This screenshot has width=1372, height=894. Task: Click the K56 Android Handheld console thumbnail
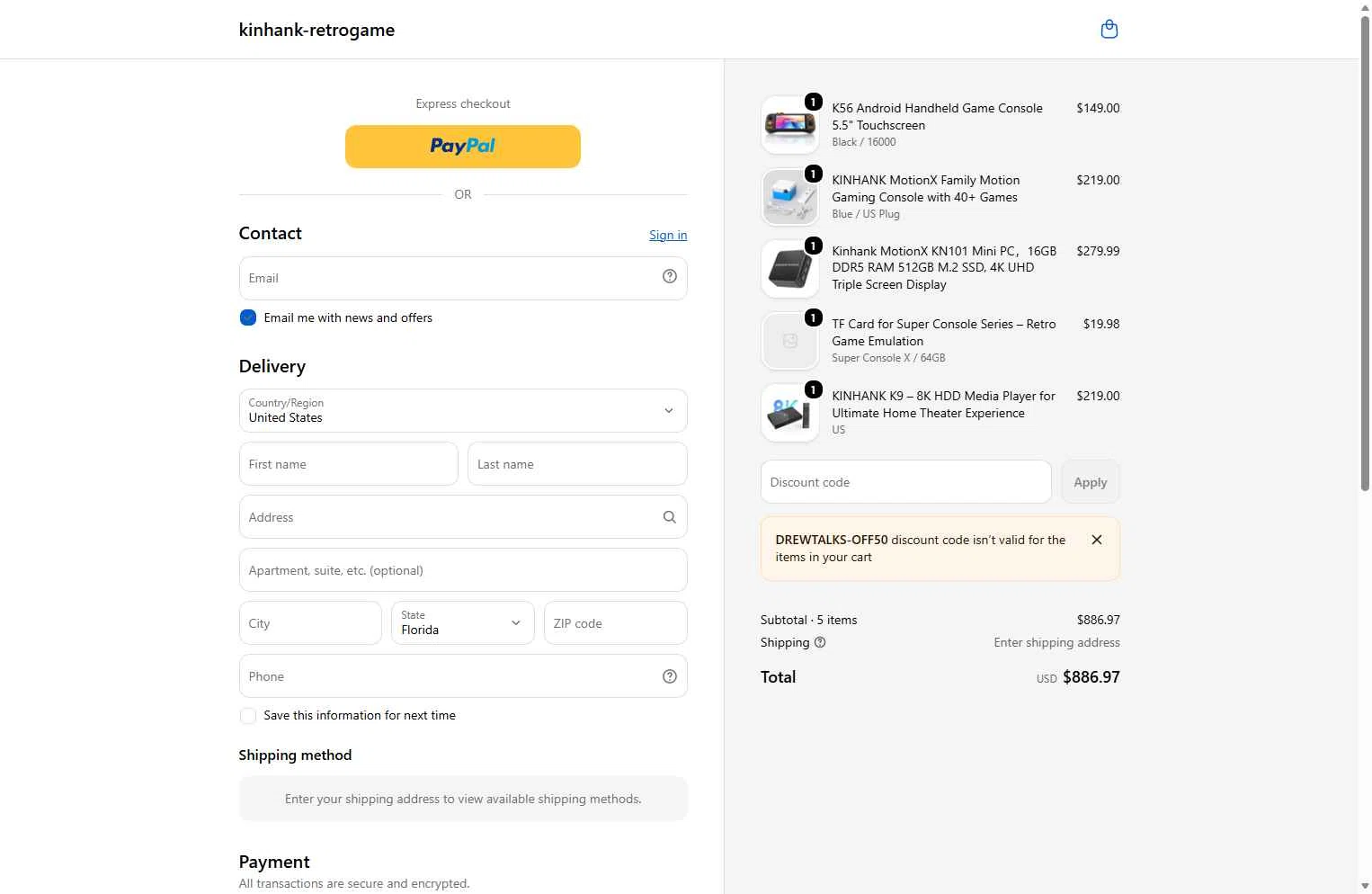pos(790,125)
